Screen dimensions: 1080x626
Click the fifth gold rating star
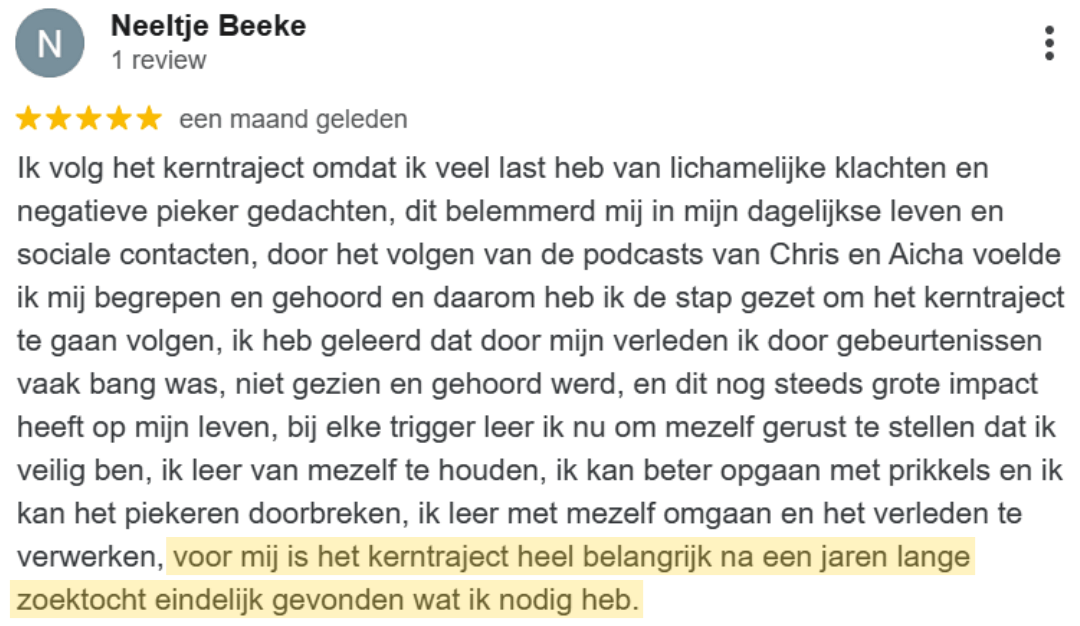tap(149, 120)
